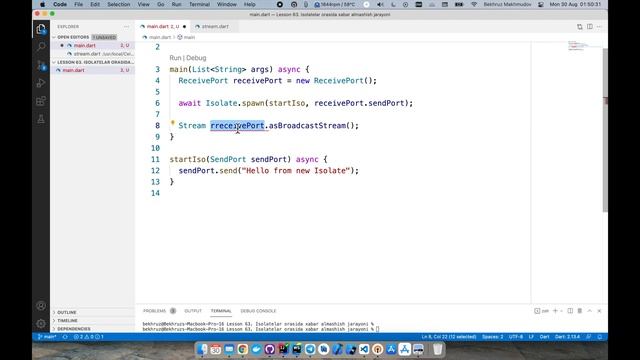This screenshot has height=360, width=640.
Task: Open the Terminal menu
Action: point(199,4)
